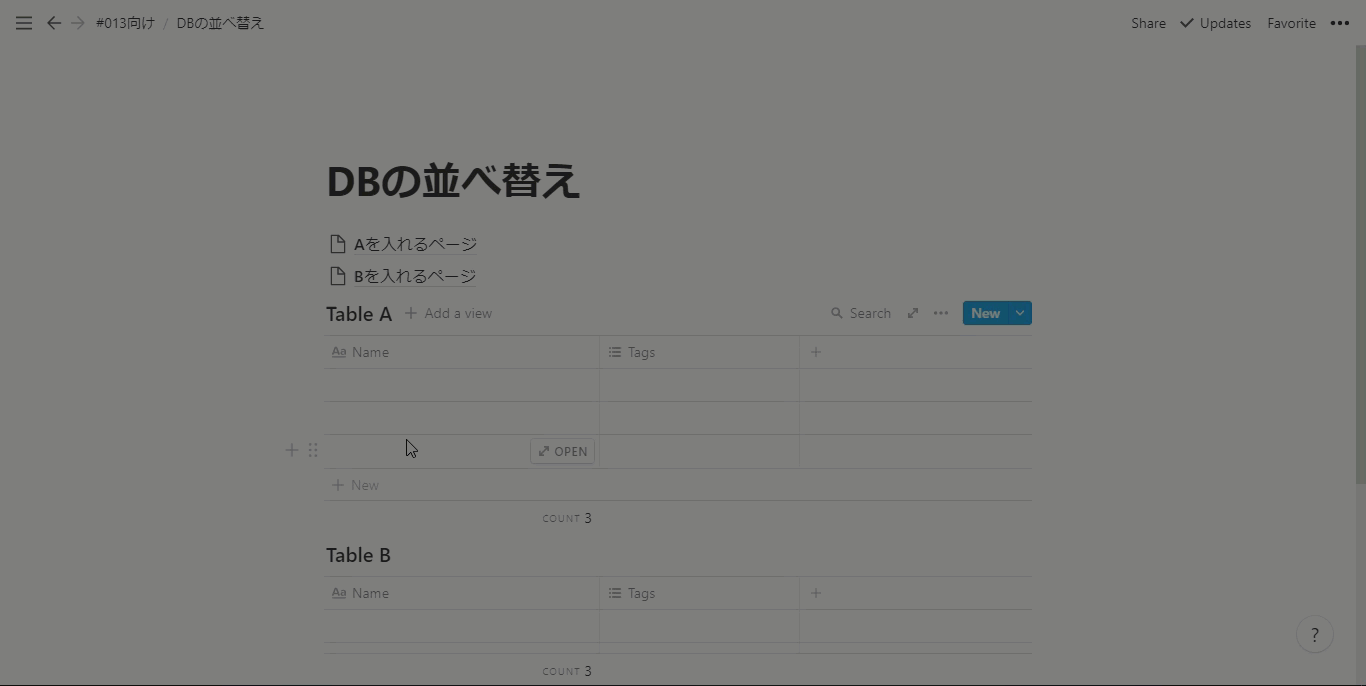Add a view to Table A
Image resolution: width=1366 pixels, height=686 pixels.
(x=448, y=313)
